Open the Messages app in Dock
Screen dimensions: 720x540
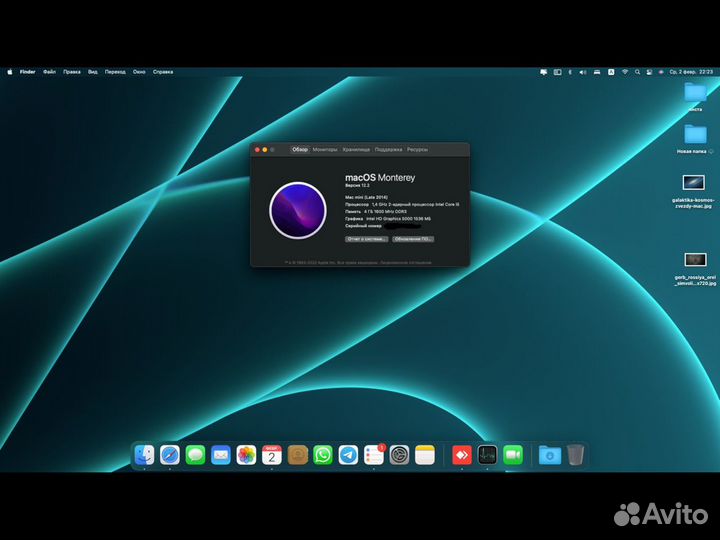click(195, 455)
